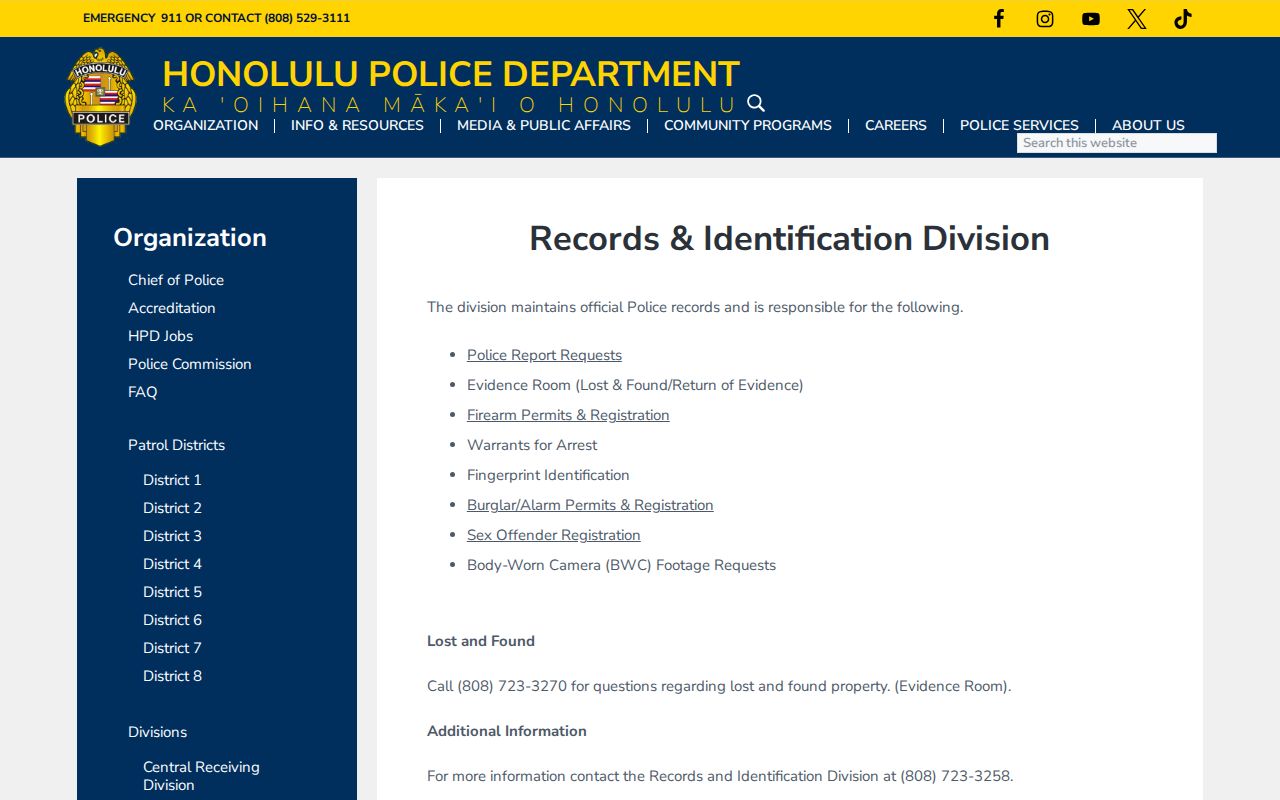Image resolution: width=1280 pixels, height=800 pixels.
Task: Open the Info & Resources menu
Action: (x=357, y=125)
